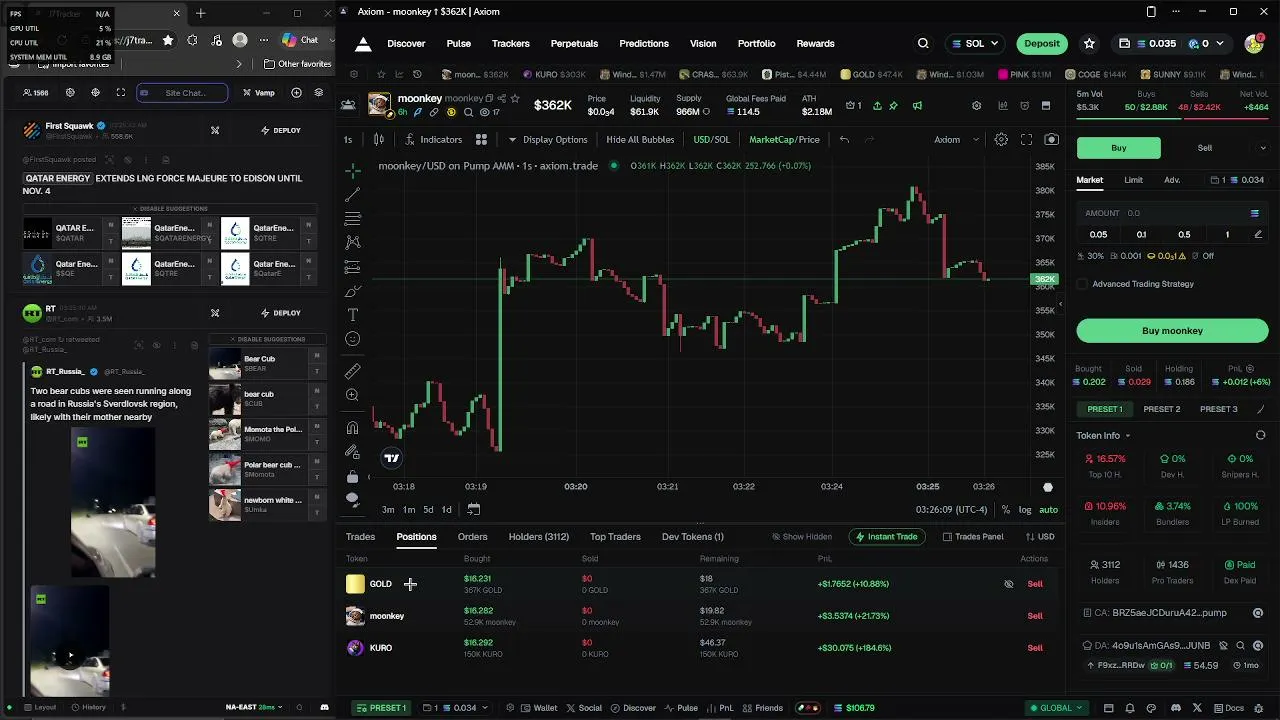This screenshot has height=720, width=1280.
Task: Expand the dropdown next to Sell tab
Action: click(1262, 148)
